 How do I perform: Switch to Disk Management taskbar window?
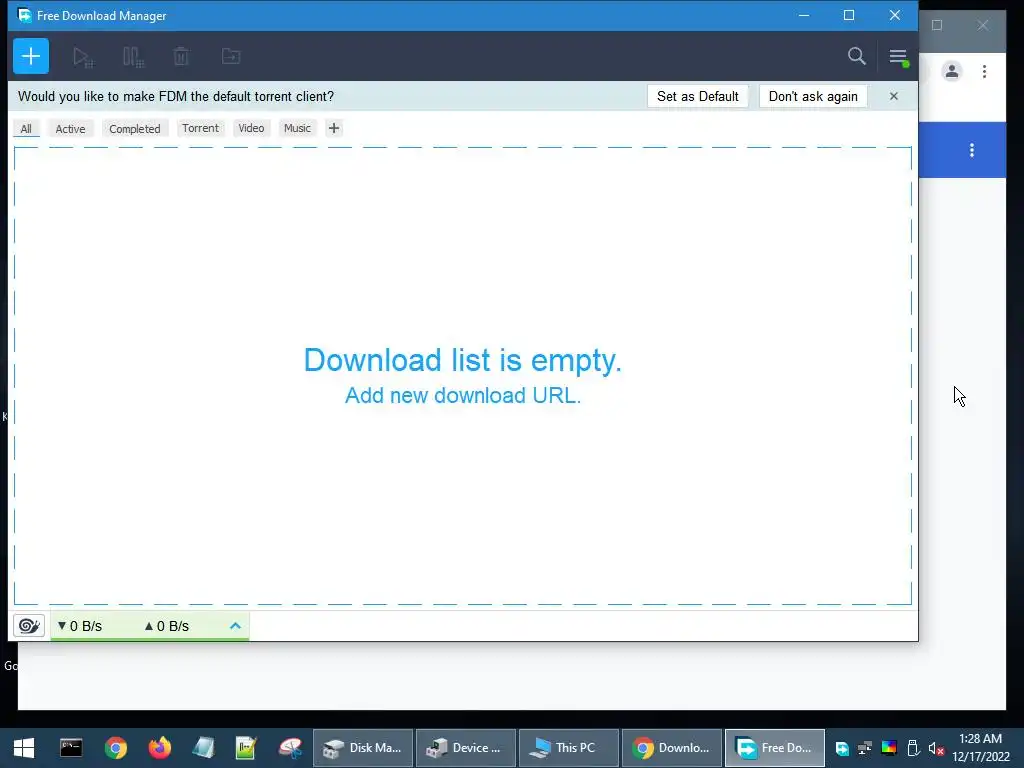363,748
